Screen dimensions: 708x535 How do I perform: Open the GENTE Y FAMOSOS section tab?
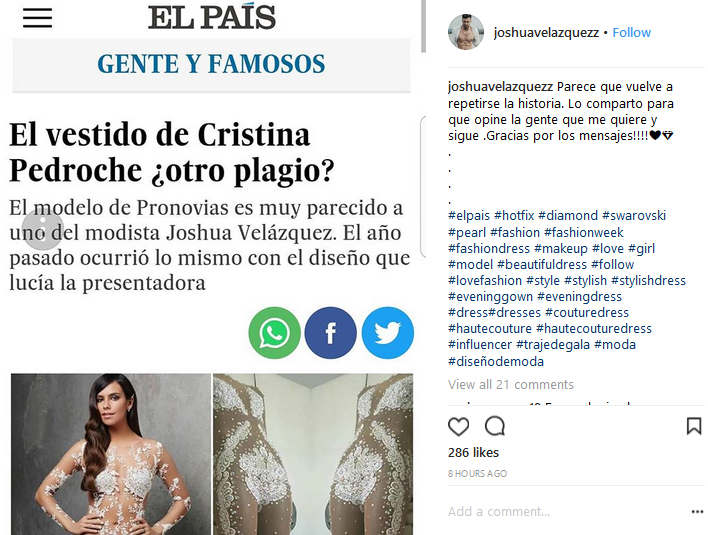pos(211,64)
